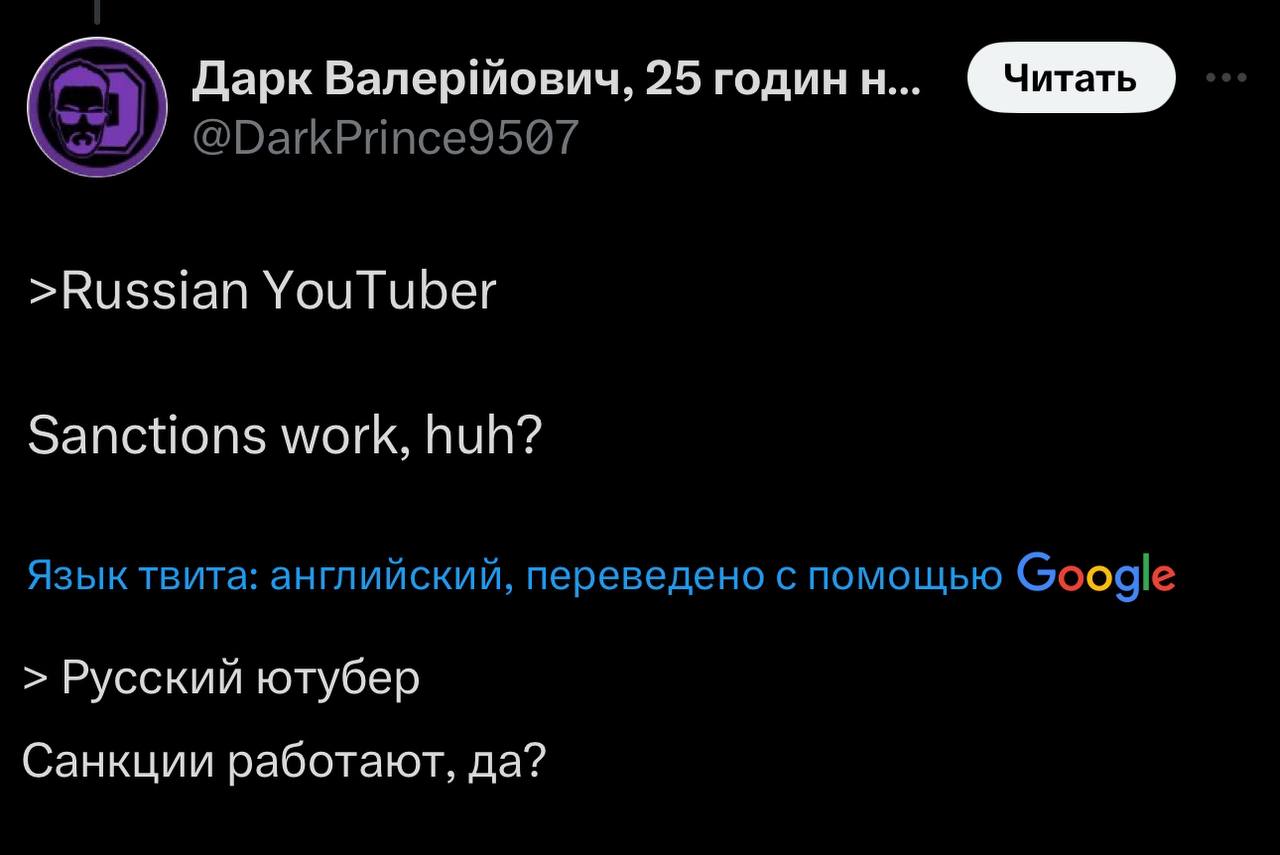The height and width of the screenshot is (855, 1280).
Task: Click the translated "работают, да?" text
Action: 388,763
